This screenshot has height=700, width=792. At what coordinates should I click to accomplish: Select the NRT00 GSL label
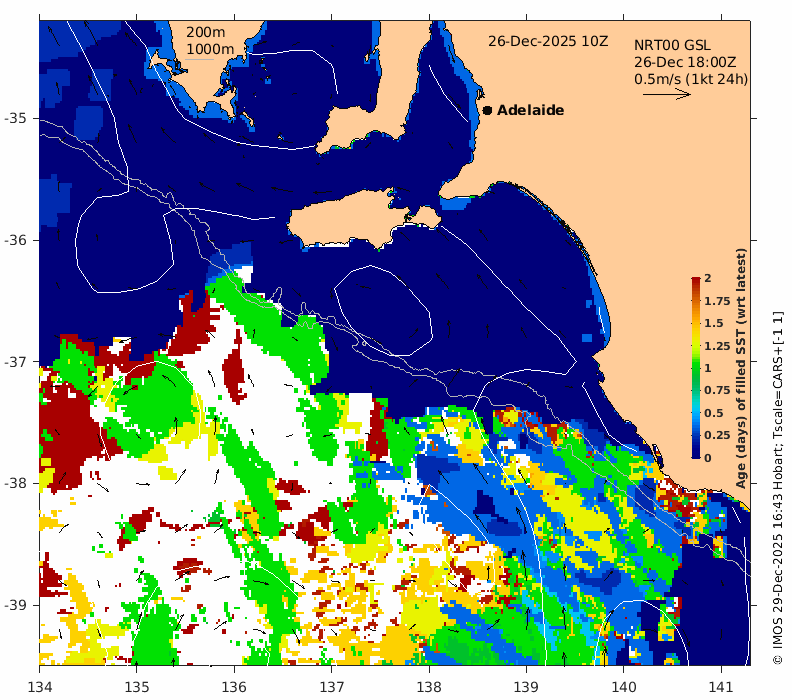(672, 45)
